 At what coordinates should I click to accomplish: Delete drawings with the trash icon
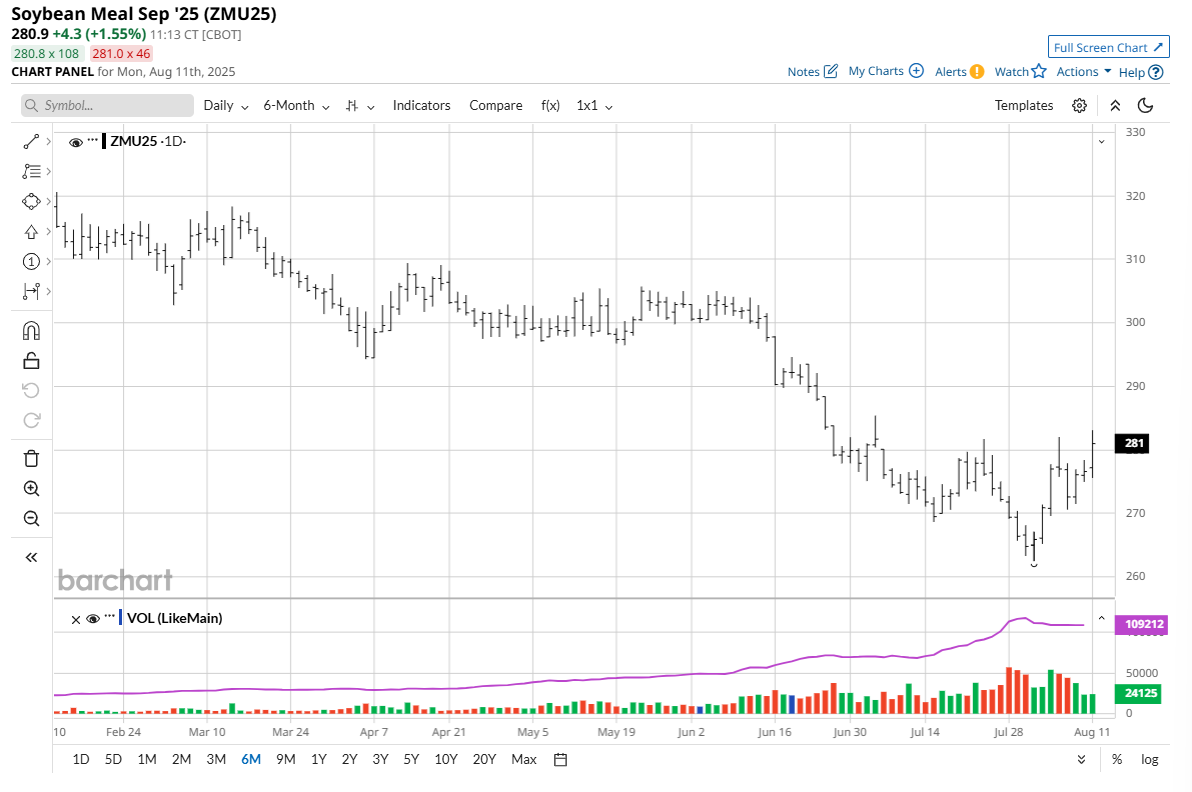click(31, 458)
